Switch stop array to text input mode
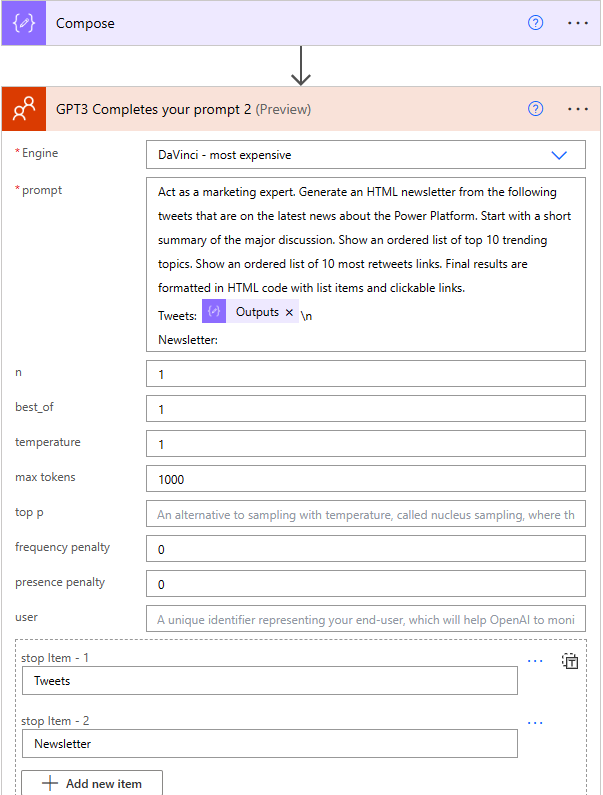Screen dimensions: 603x795 pyautogui.click(x=570, y=661)
